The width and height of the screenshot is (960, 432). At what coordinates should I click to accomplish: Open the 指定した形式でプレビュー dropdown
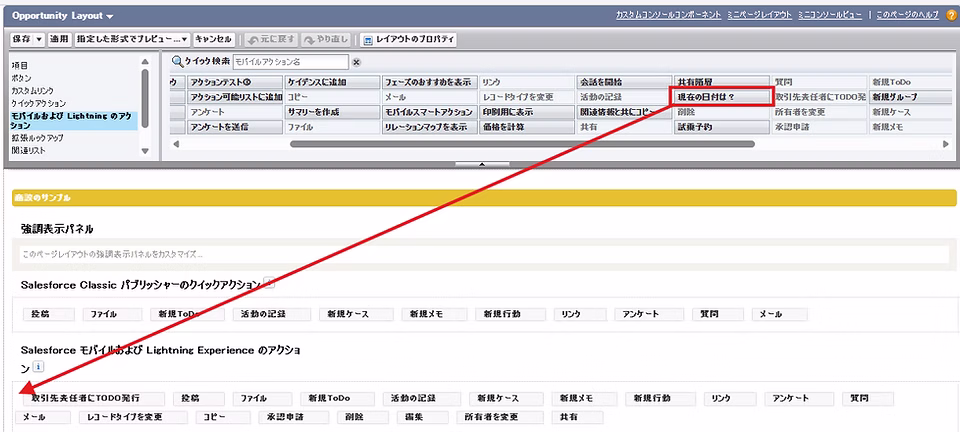(x=132, y=40)
